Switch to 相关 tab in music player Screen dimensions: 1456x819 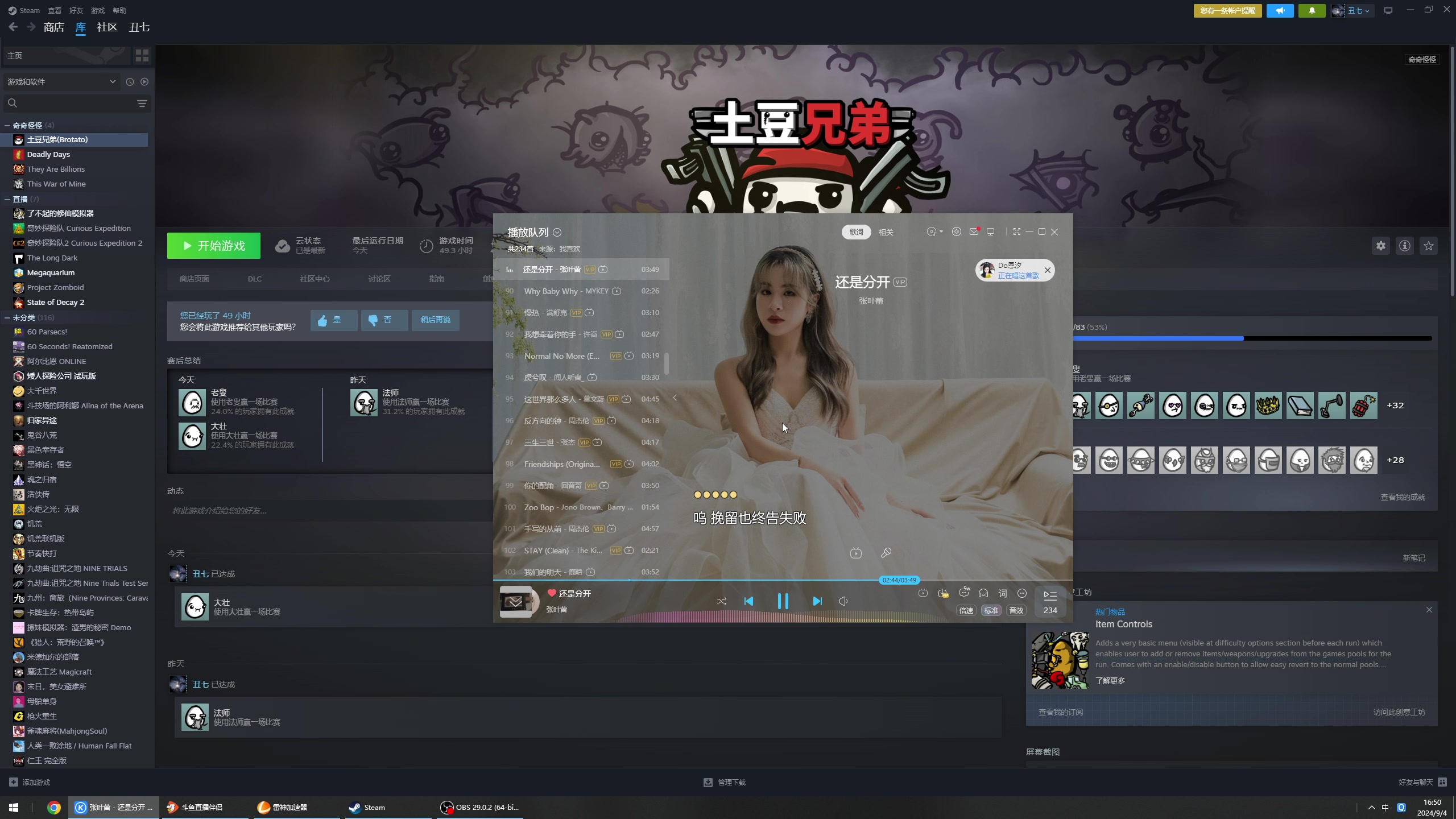tap(886, 232)
